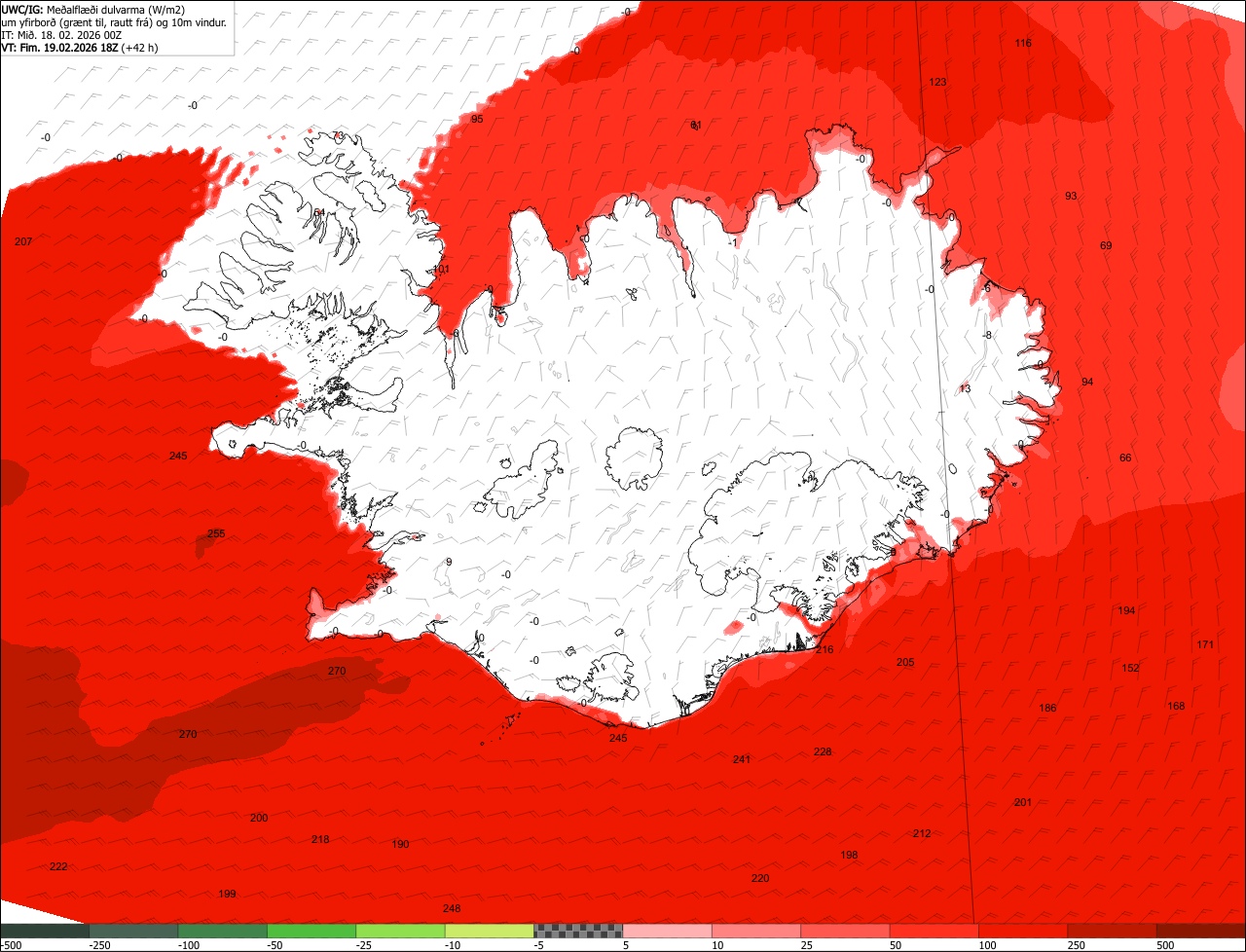Click the -50 legend label
Screen dimensions: 1246x952
pyautogui.click(x=275, y=945)
